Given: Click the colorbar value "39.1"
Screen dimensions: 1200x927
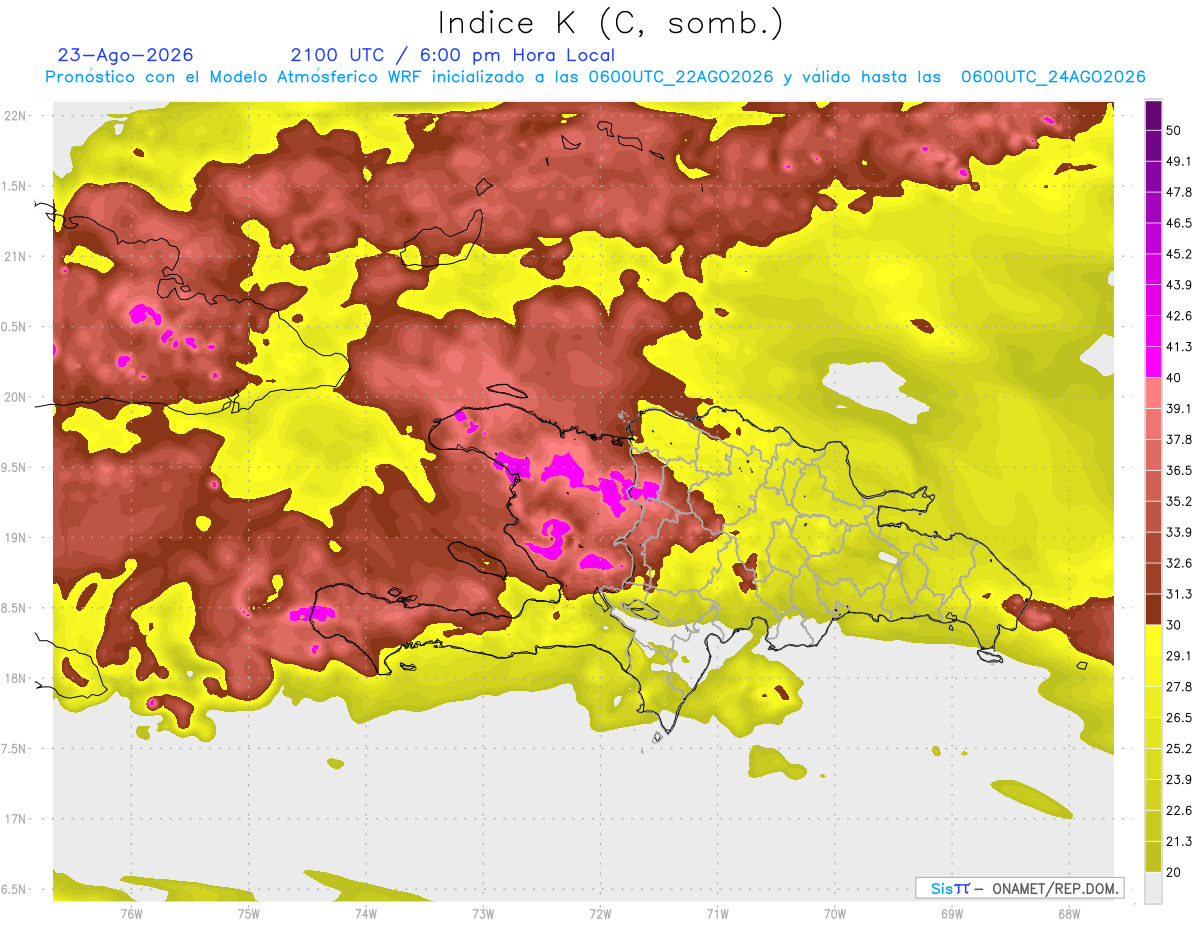Looking at the screenshot, I should [1179, 408].
